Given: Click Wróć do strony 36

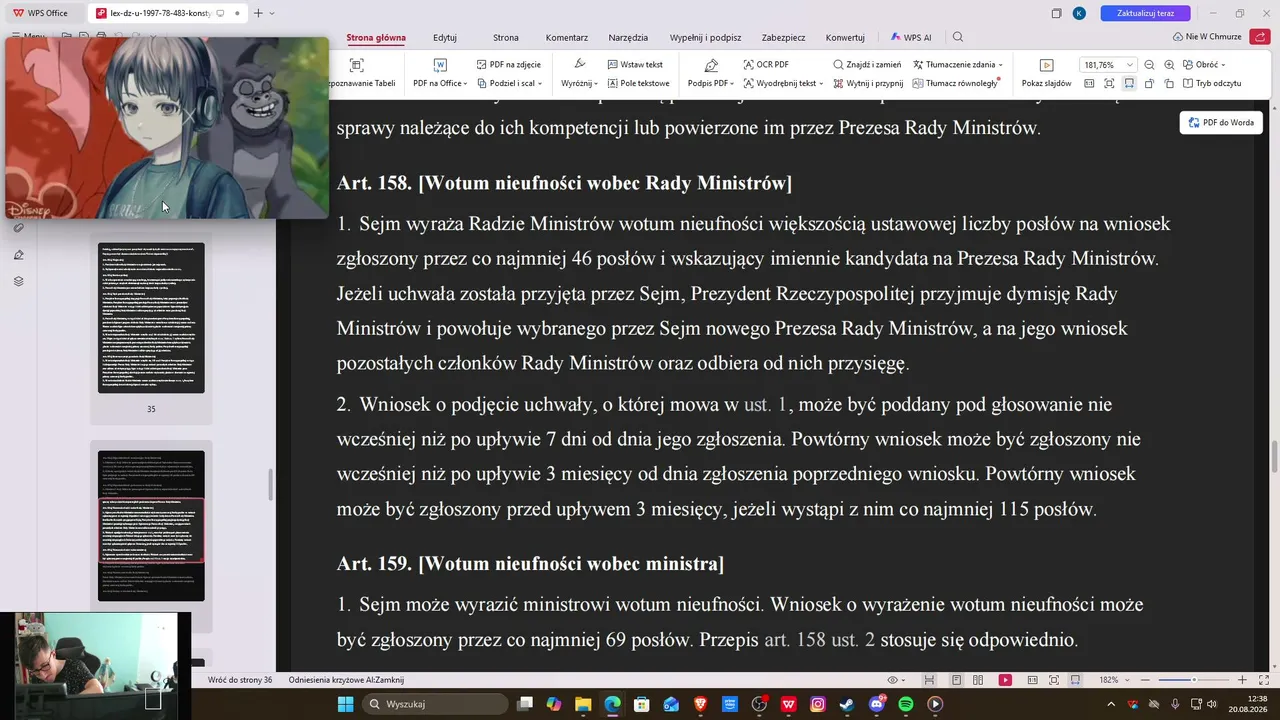Looking at the screenshot, I should point(240,680).
